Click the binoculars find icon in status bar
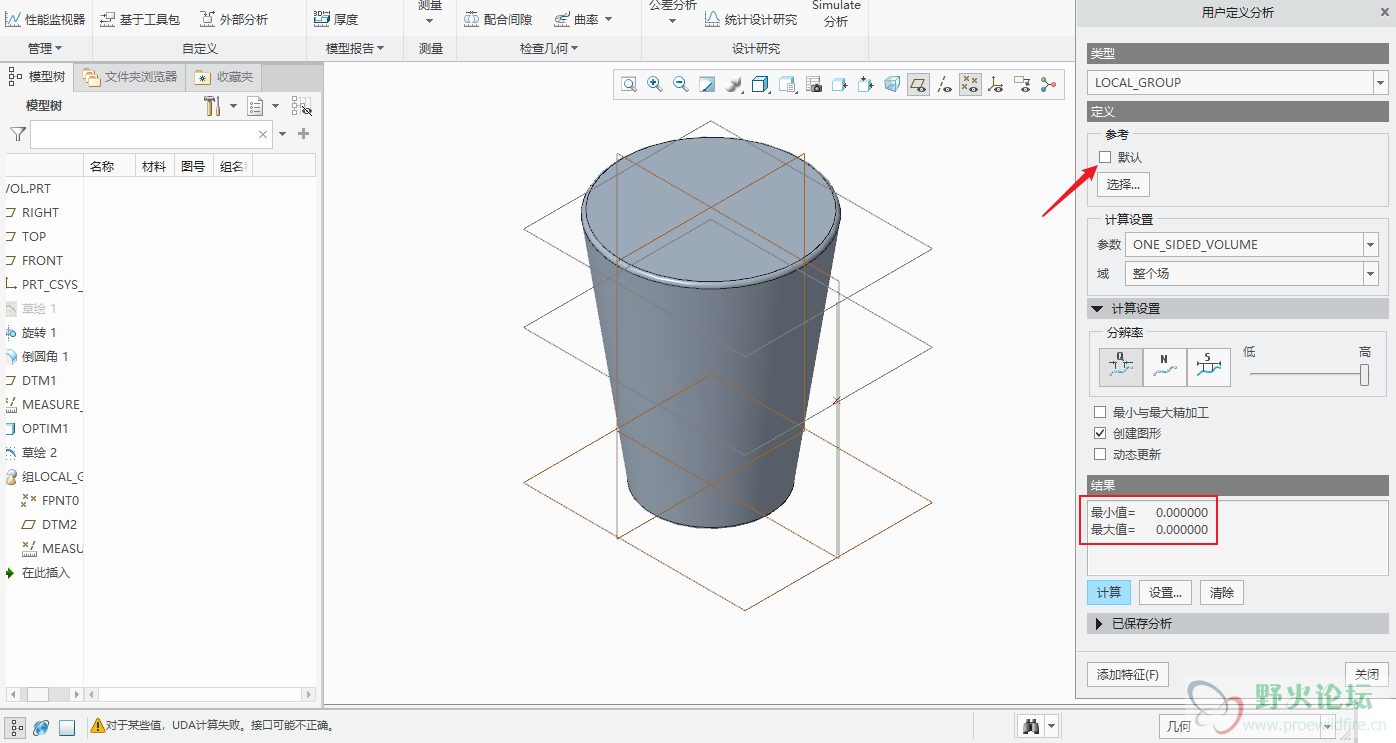The width and height of the screenshot is (1396, 743). click(x=1029, y=726)
